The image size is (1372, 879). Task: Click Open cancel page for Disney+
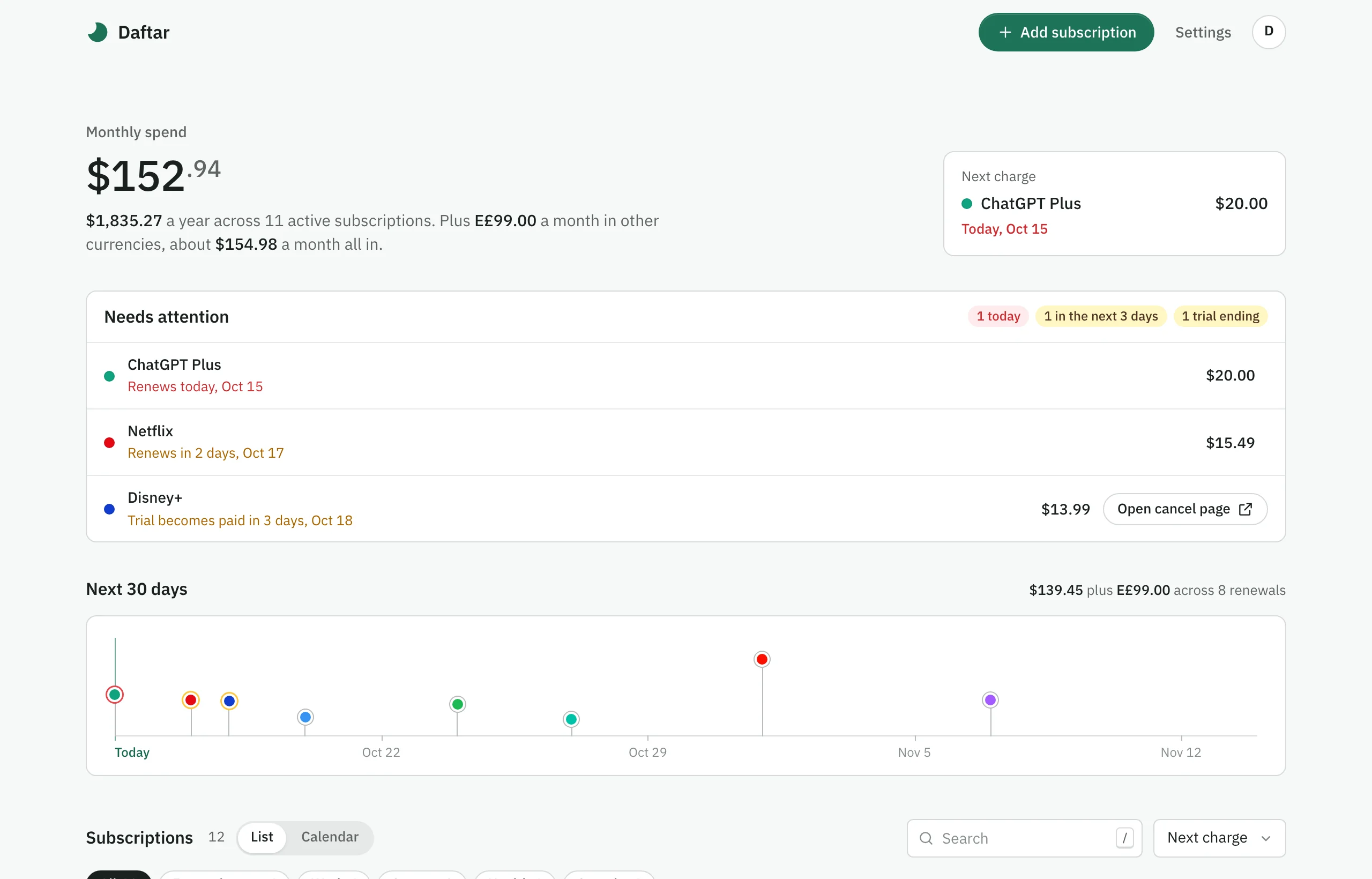[1185, 509]
